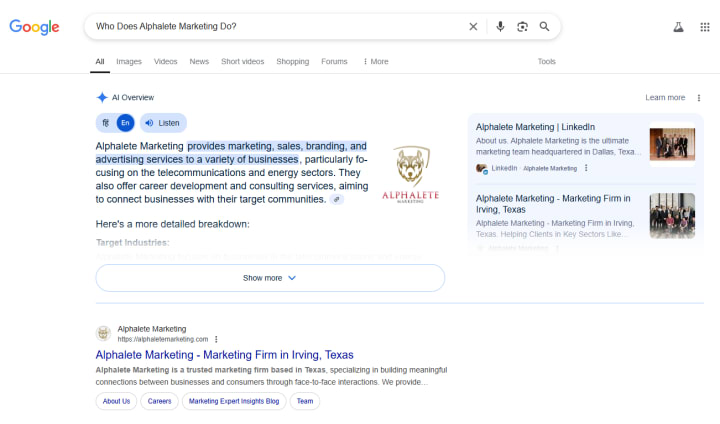Open Alphalete Marketing | LinkedIn source card
Screen dimensions: 720x424
pos(535,127)
